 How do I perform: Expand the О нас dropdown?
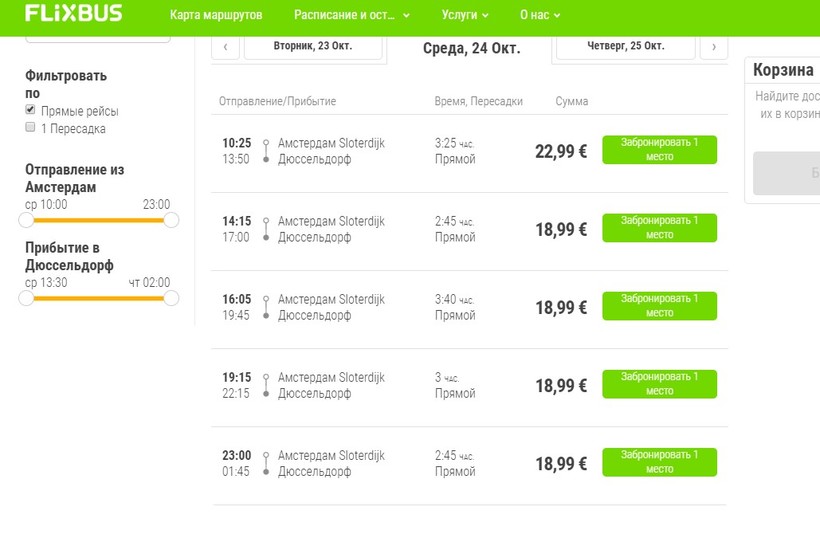click(x=540, y=16)
